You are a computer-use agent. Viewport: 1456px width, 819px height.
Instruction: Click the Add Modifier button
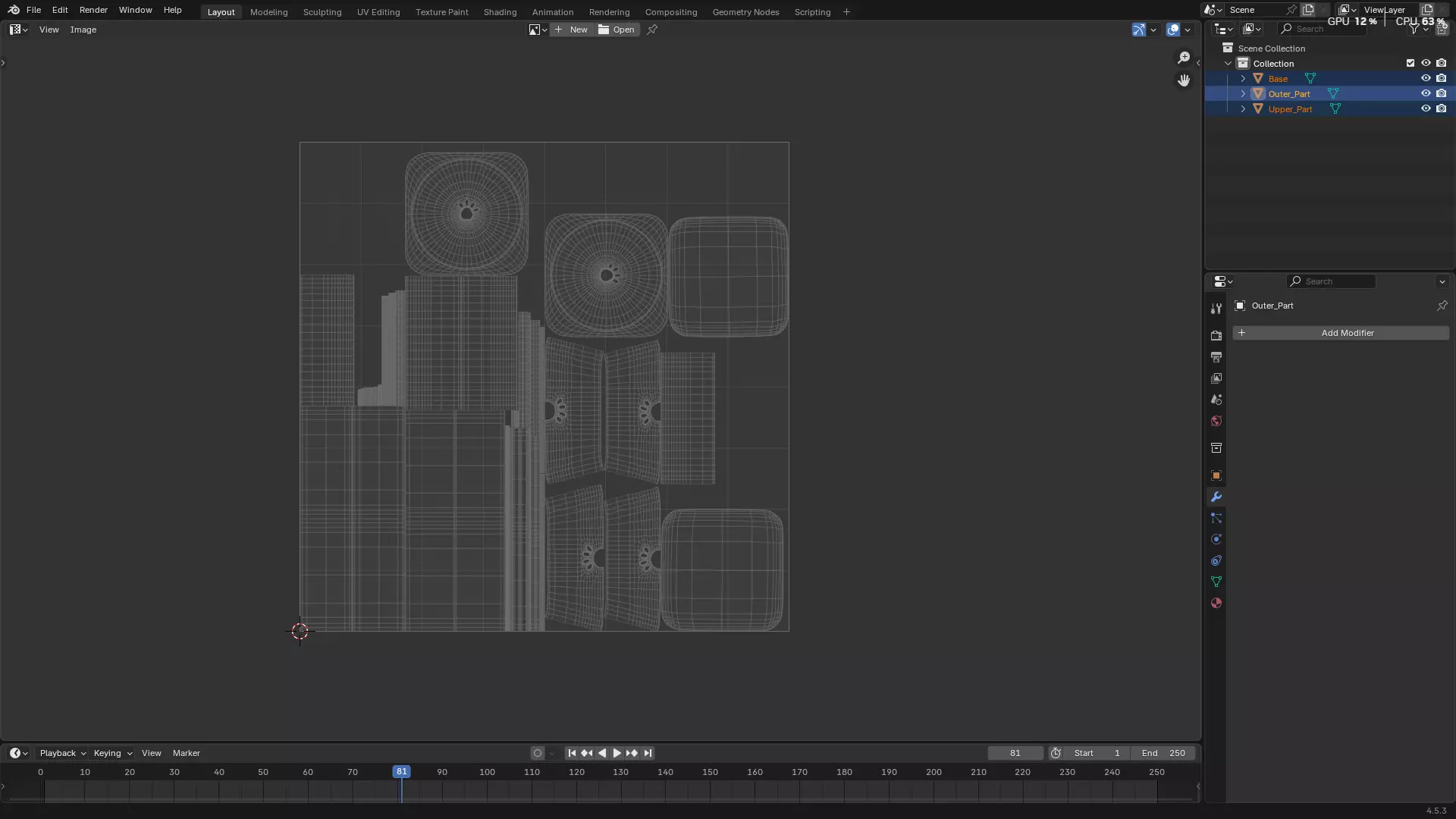pos(1341,333)
